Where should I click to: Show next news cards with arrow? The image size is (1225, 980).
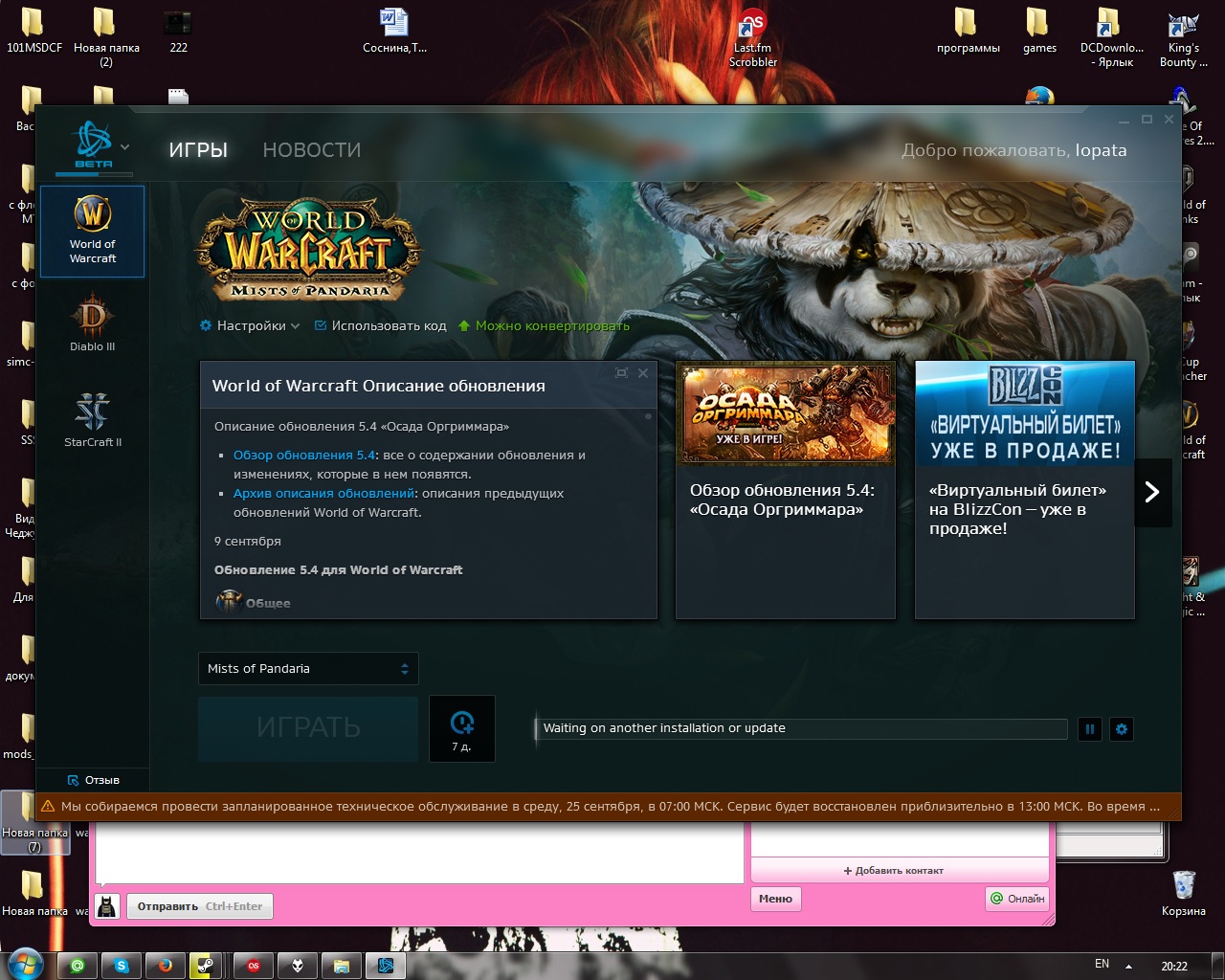coord(1153,492)
